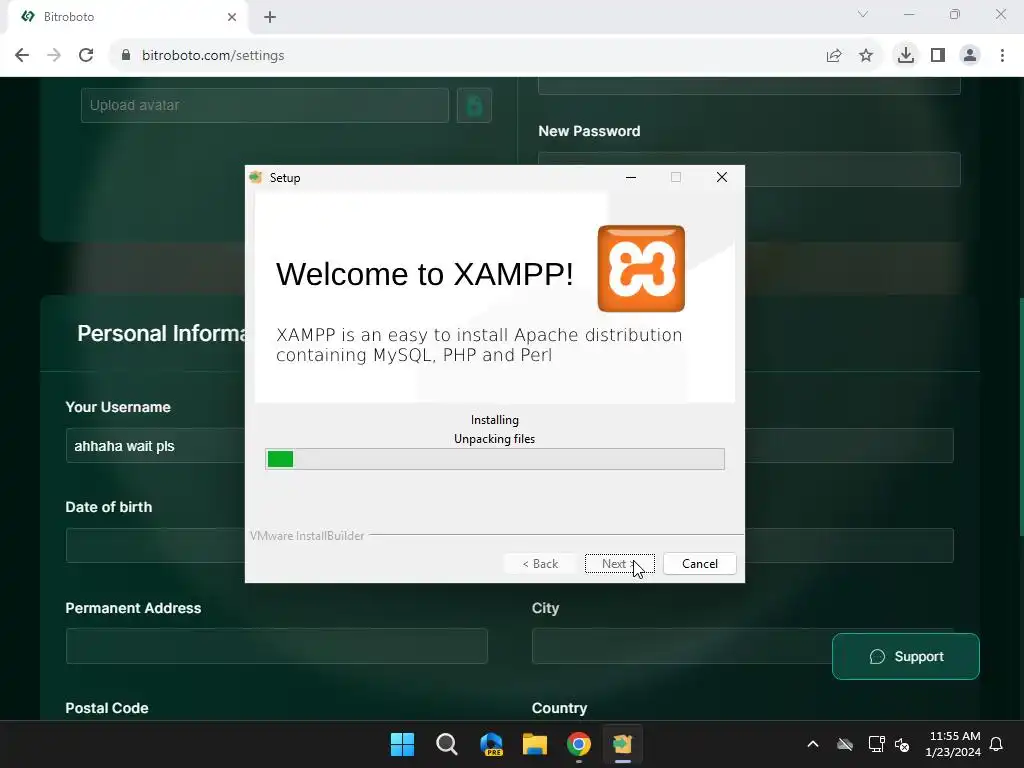1024x768 pixels.
Task: Click the address bar URL
Action: coord(213,56)
